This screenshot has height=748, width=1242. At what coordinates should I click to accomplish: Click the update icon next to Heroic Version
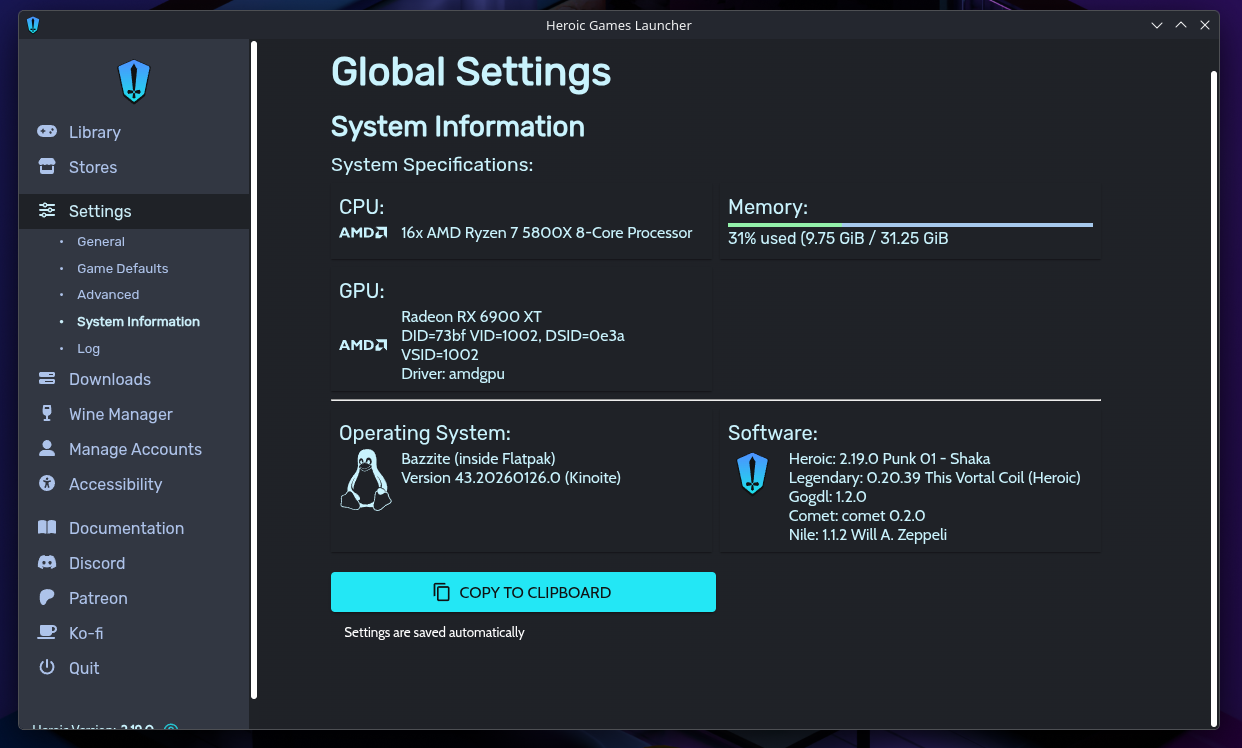(x=170, y=730)
